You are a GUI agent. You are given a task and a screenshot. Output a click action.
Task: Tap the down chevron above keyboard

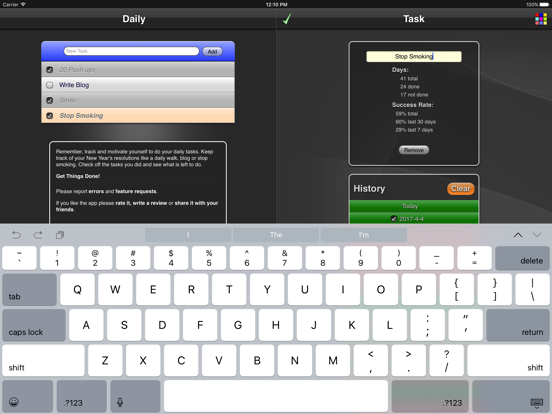pyautogui.click(x=537, y=235)
